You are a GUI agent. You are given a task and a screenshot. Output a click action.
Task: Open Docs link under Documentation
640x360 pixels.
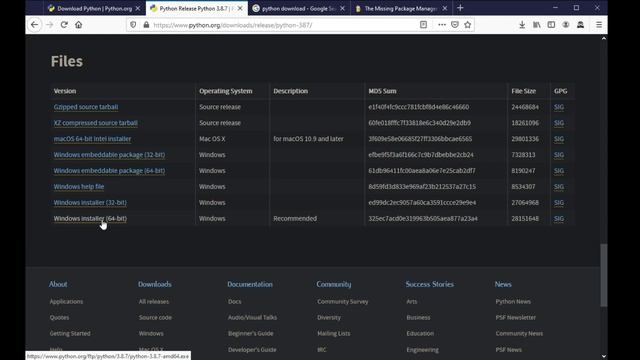tap(234, 302)
